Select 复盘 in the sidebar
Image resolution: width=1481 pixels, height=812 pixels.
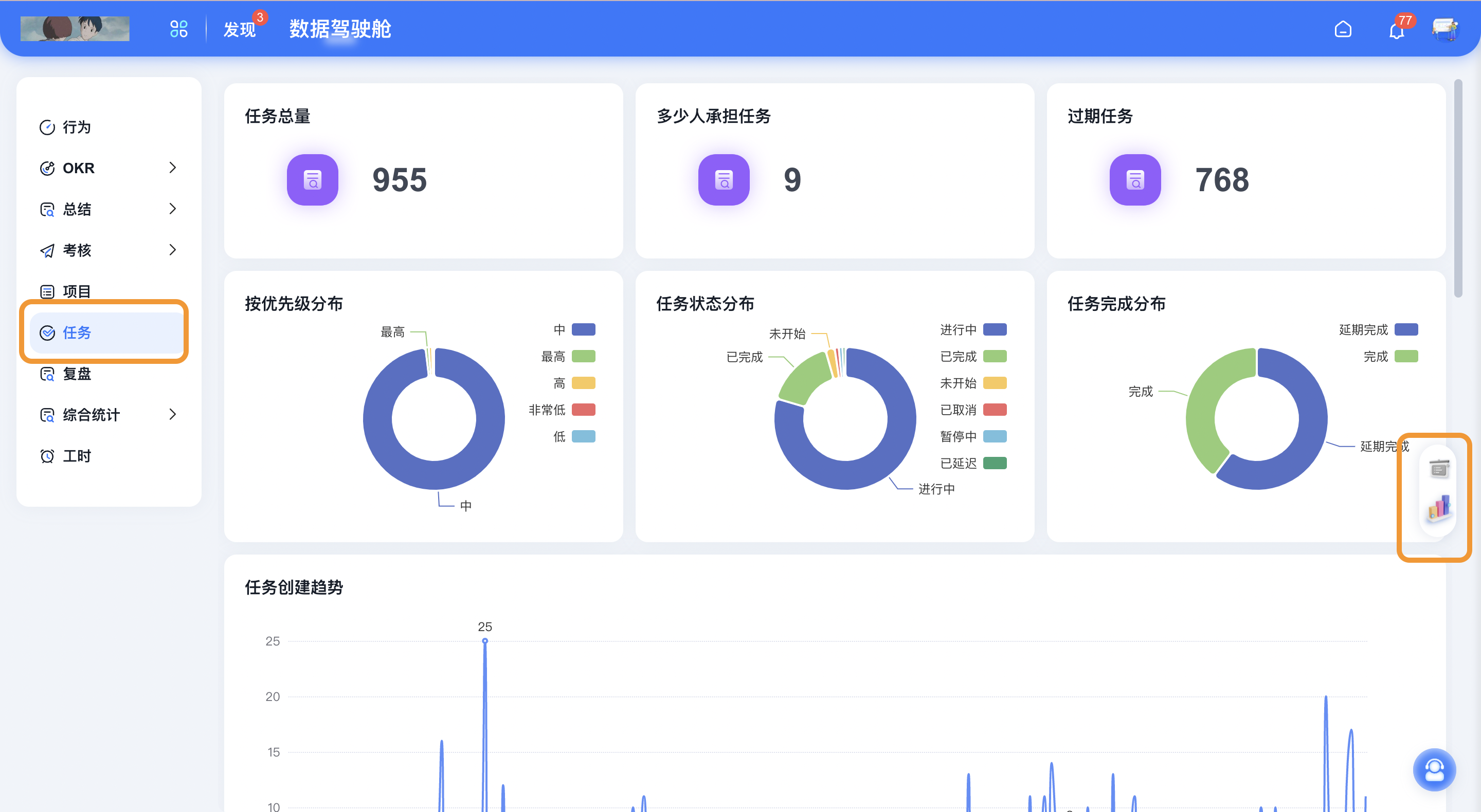click(x=109, y=374)
